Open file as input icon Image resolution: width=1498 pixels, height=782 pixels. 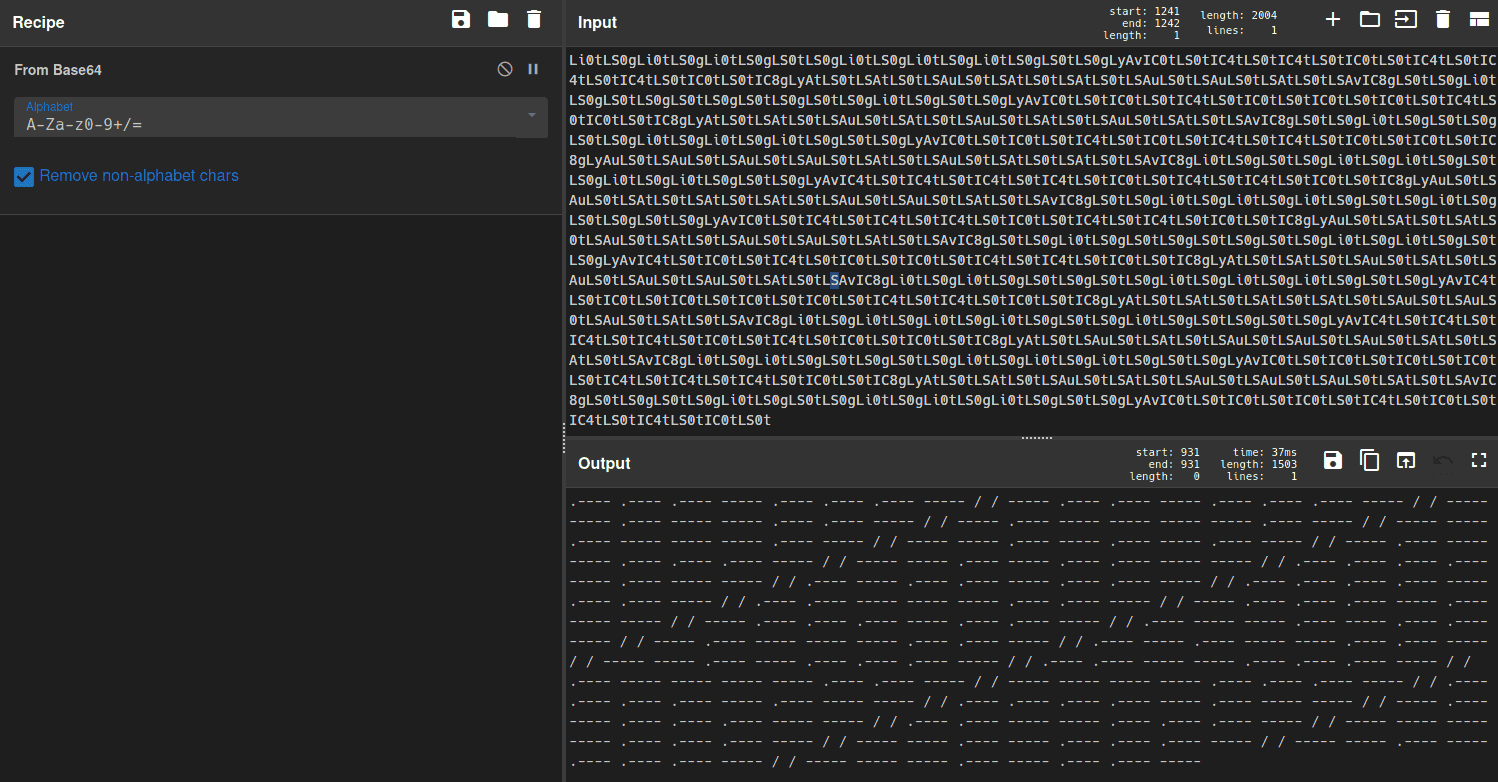point(1406,19)
